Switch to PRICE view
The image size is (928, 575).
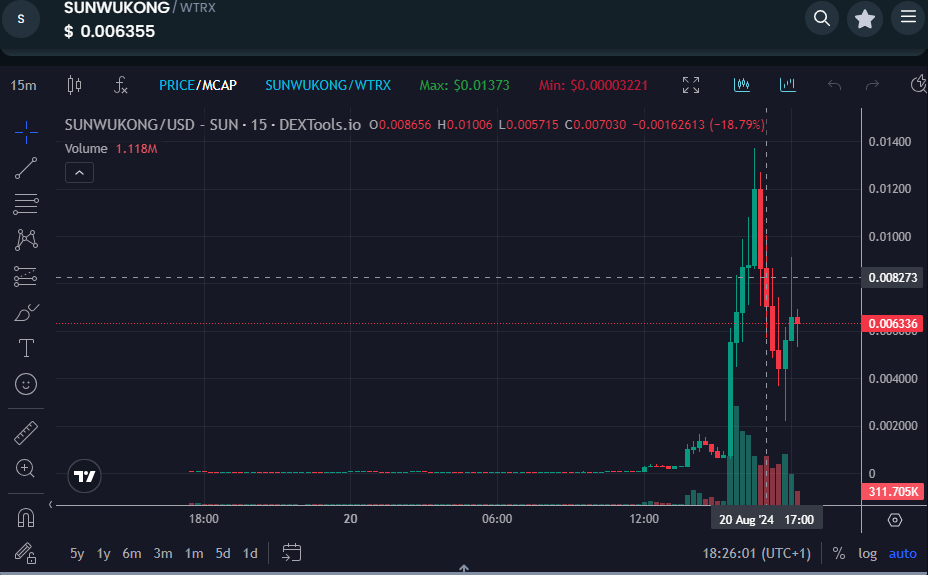coord(176,85)
